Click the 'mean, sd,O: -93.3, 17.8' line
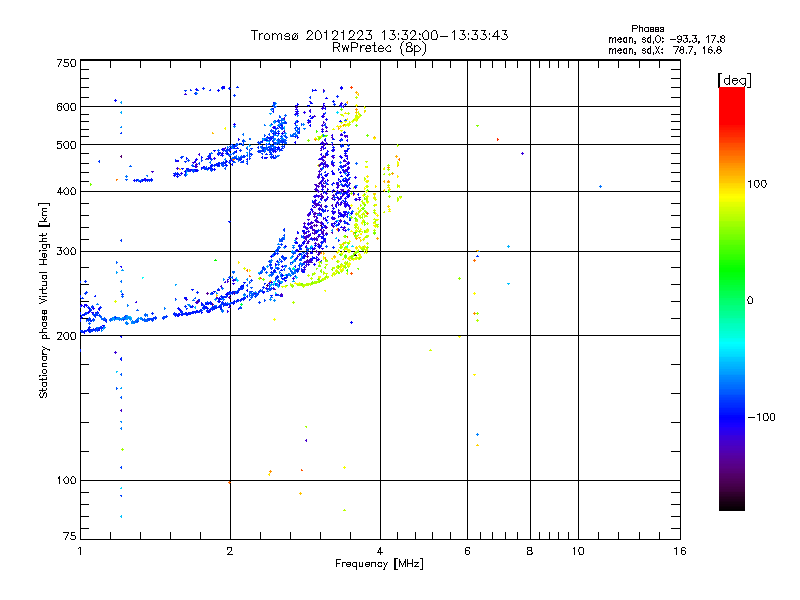 click(666, 39)
